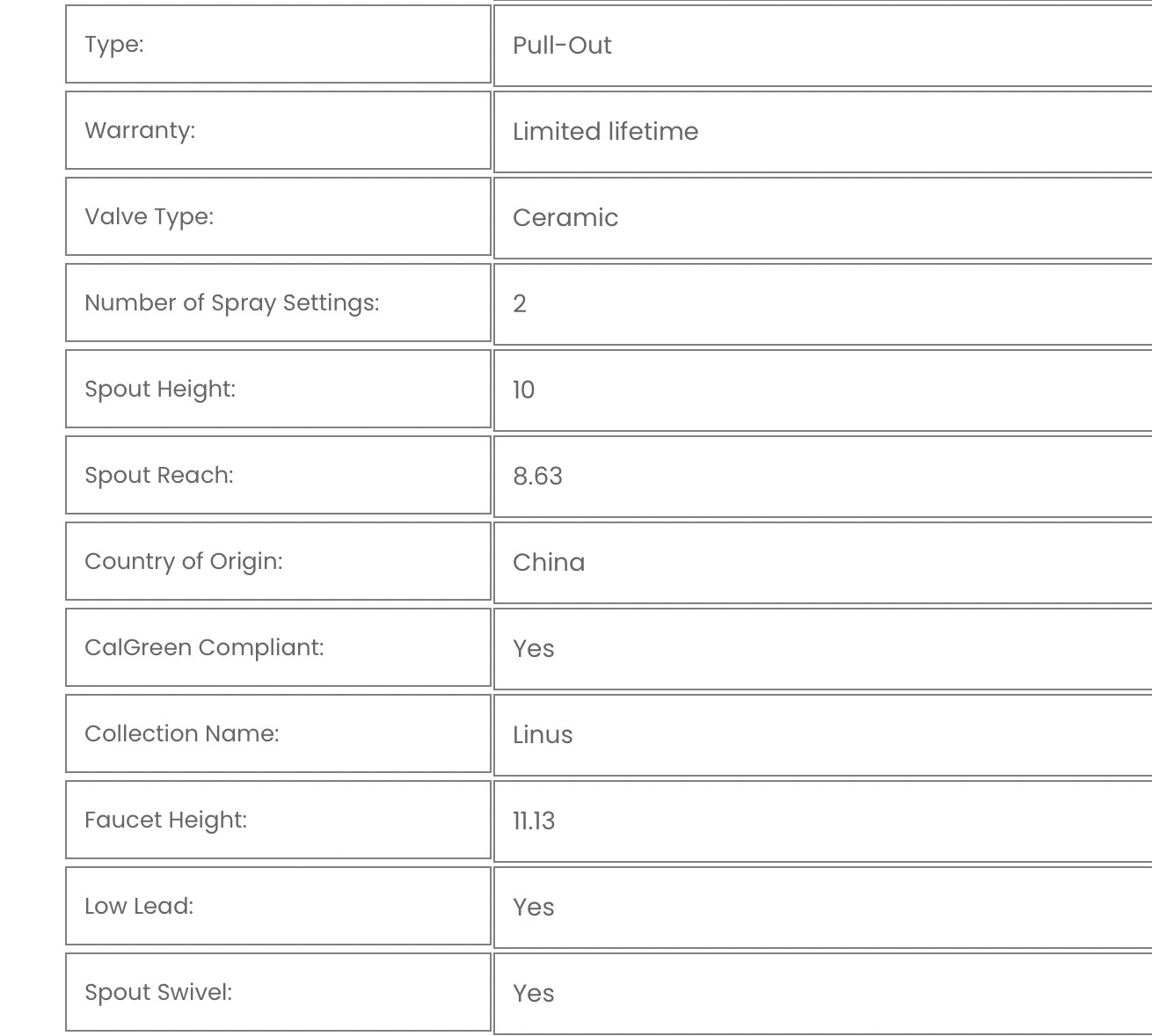Click the "CalGreen Compliant:" label

(x=204, y=647)
